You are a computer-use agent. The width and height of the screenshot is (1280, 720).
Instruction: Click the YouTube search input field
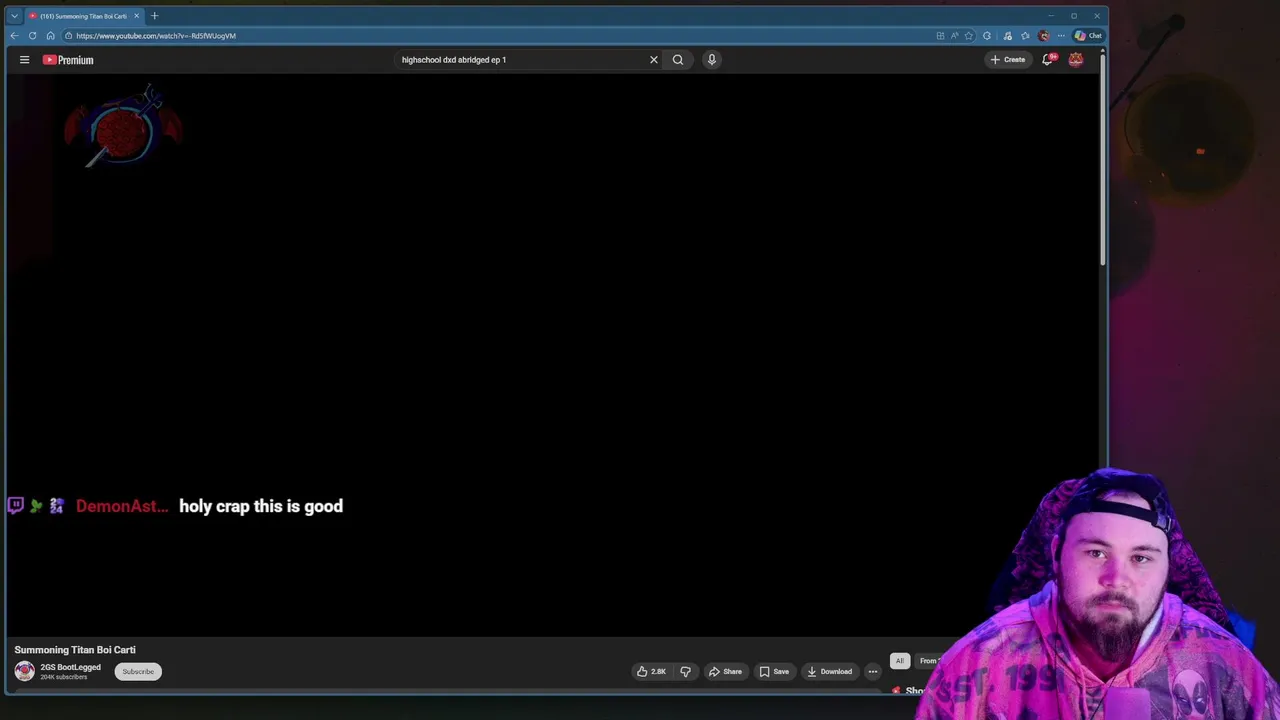click(520, 60)
